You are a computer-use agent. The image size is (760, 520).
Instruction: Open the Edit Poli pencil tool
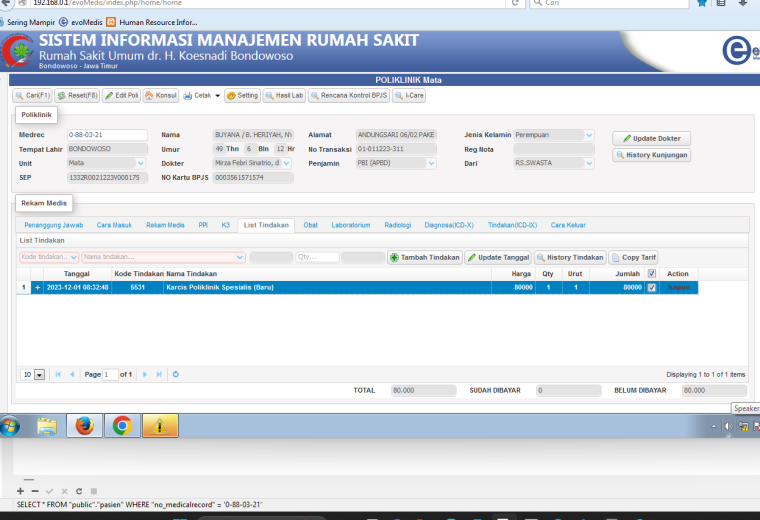(x=121, y=95)
